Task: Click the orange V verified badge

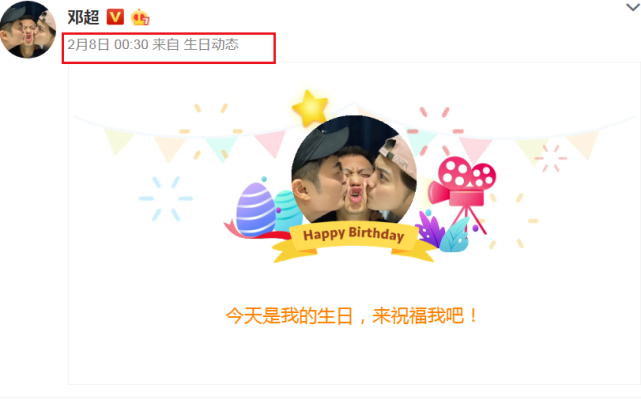Action: [115, 17]
